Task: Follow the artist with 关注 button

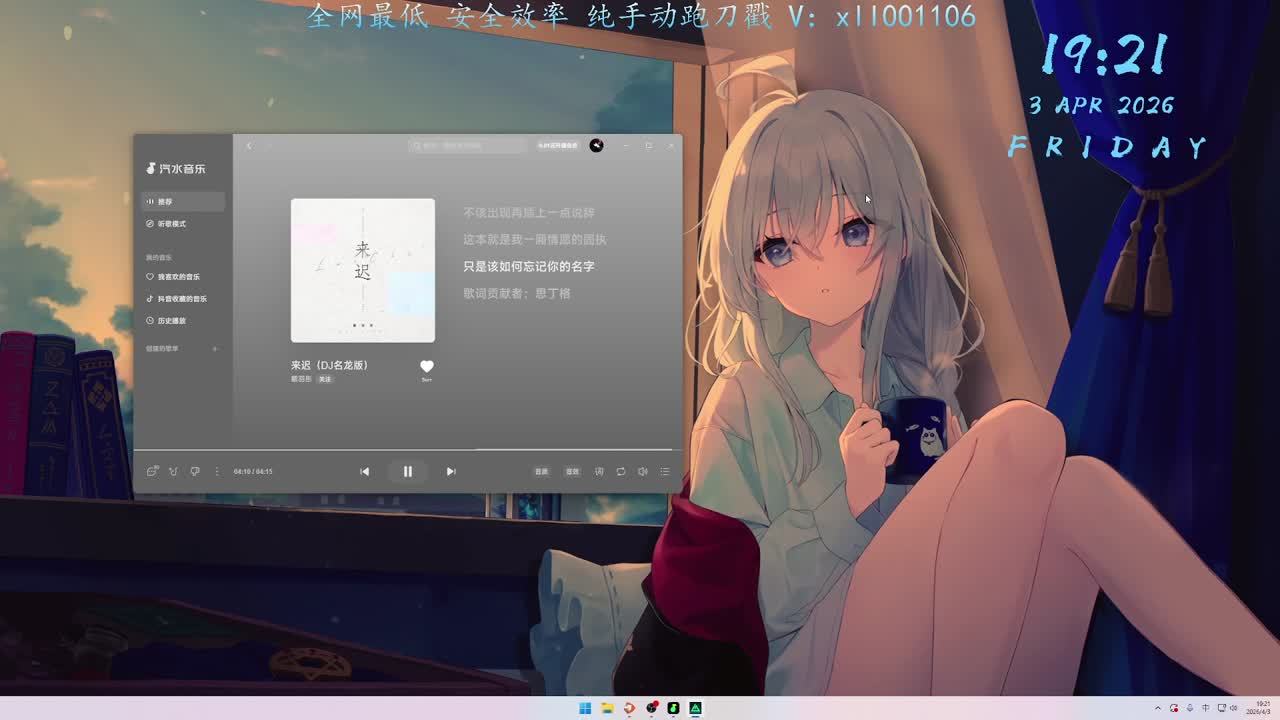Action: [324, 379]
